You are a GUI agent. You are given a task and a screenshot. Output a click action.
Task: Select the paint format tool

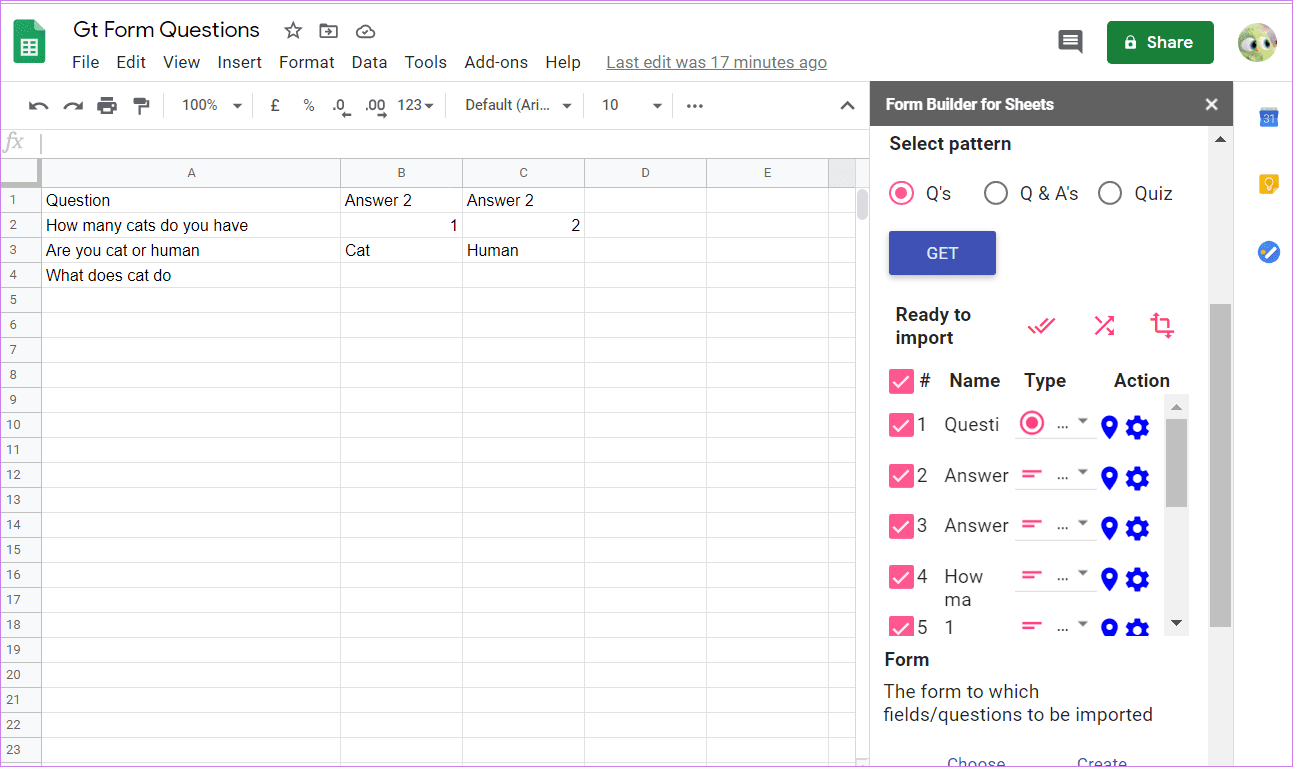pyautogui.click(x=141, y=106)
